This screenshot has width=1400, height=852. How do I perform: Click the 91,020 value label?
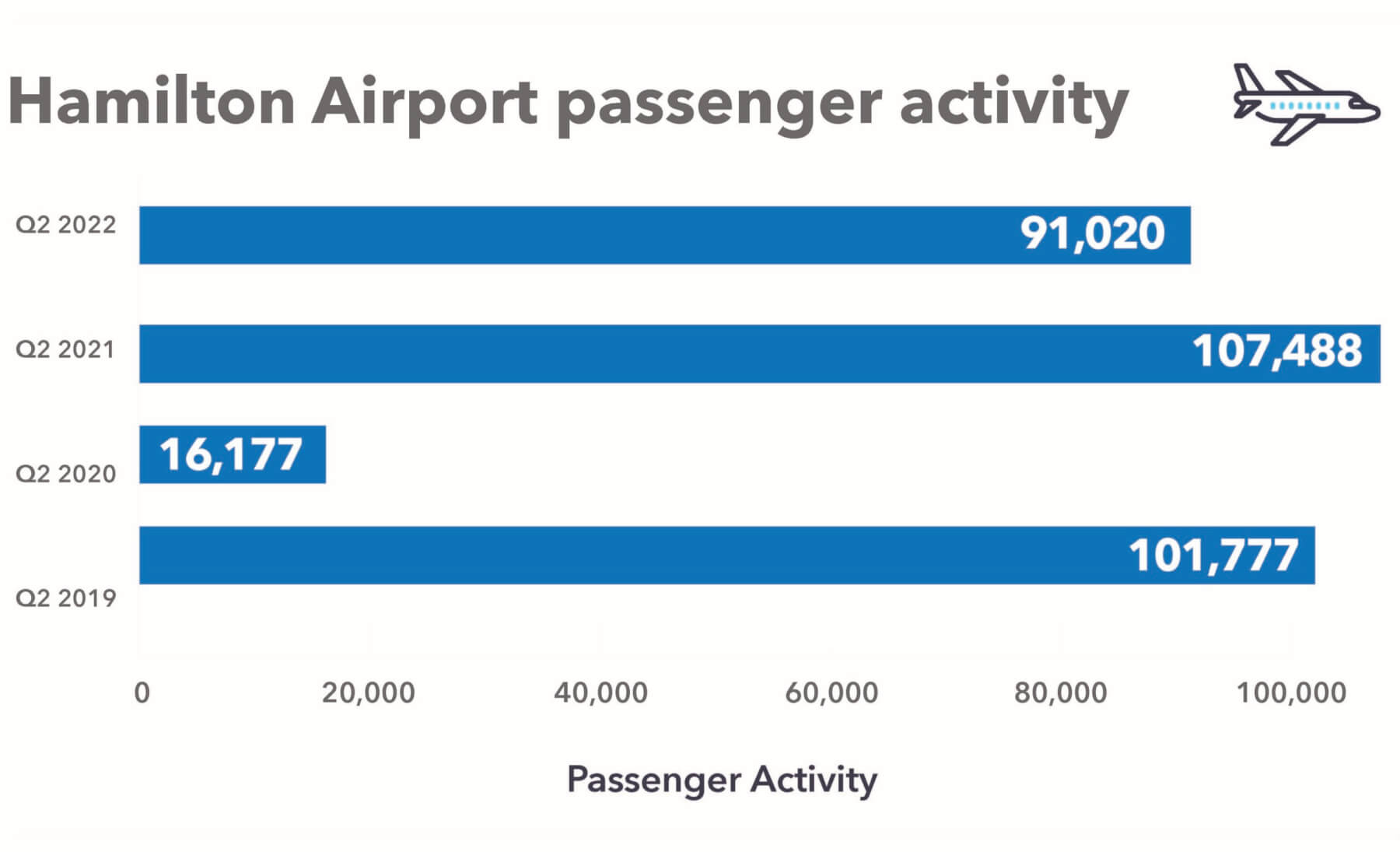(1092, 233)
